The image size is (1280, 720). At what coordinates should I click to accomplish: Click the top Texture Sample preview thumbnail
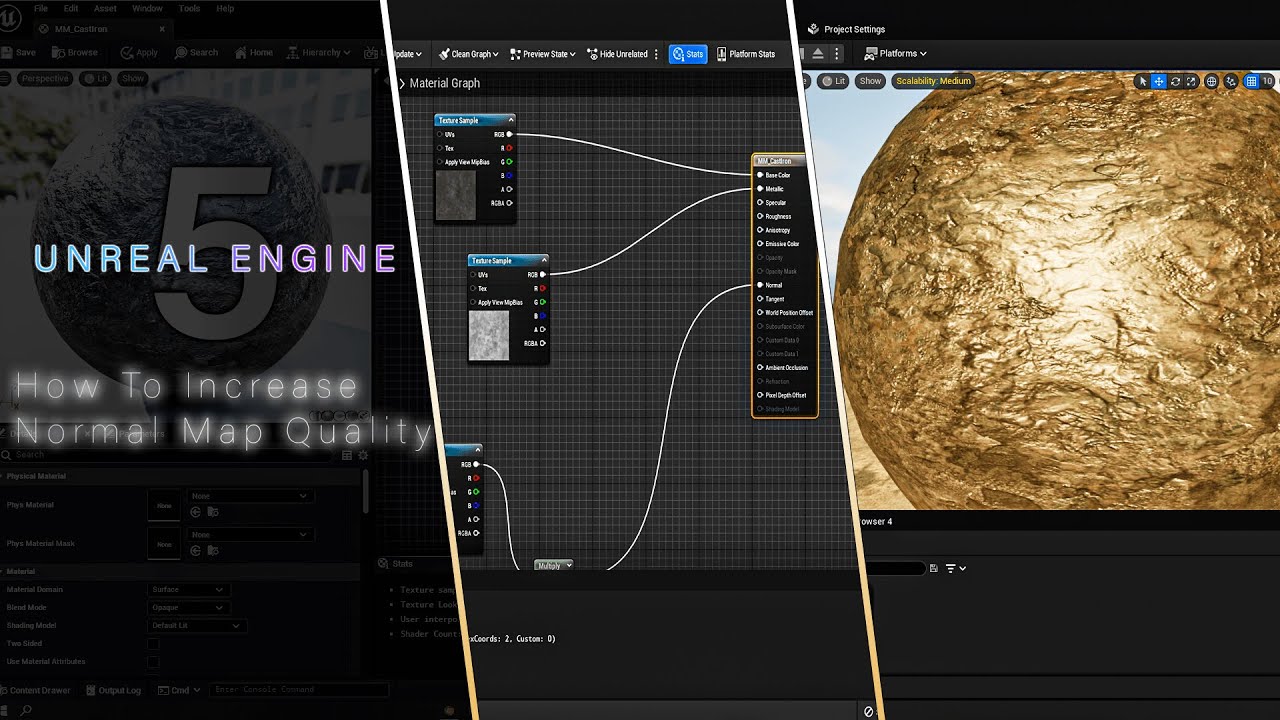[x=456, y=194]
